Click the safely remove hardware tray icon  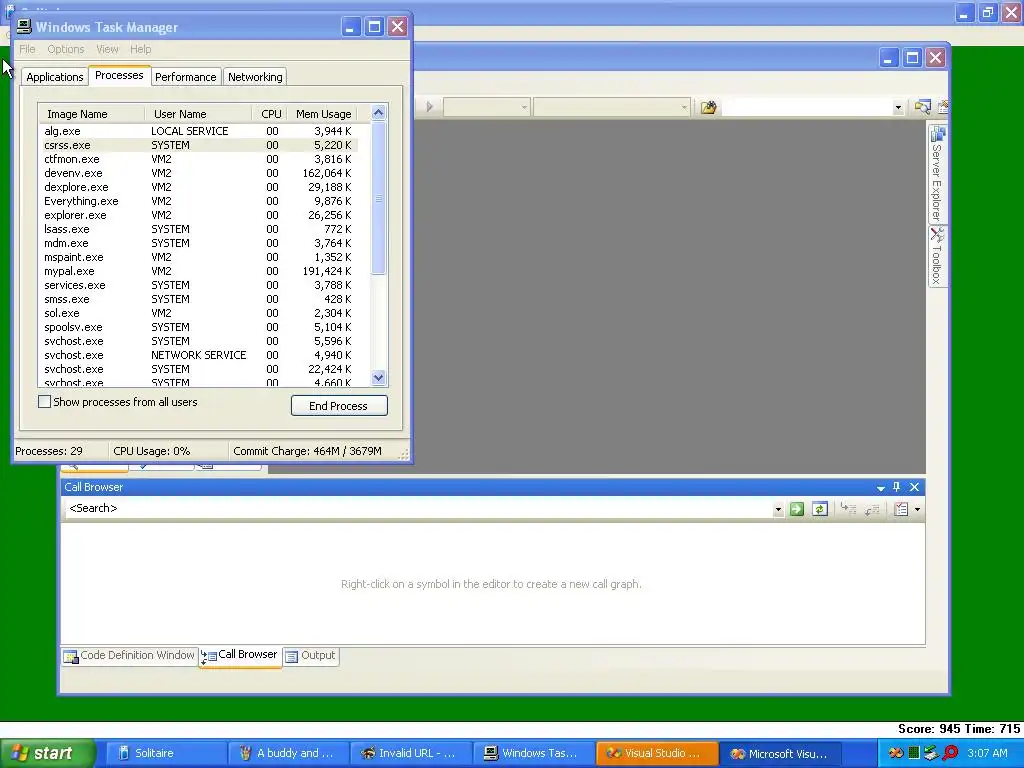[931, 753]
